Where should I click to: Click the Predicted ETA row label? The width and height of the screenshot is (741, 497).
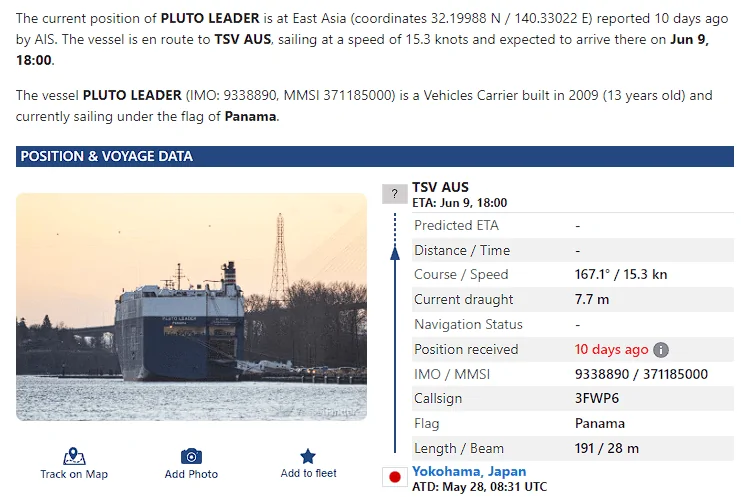[x=457, y=225]
